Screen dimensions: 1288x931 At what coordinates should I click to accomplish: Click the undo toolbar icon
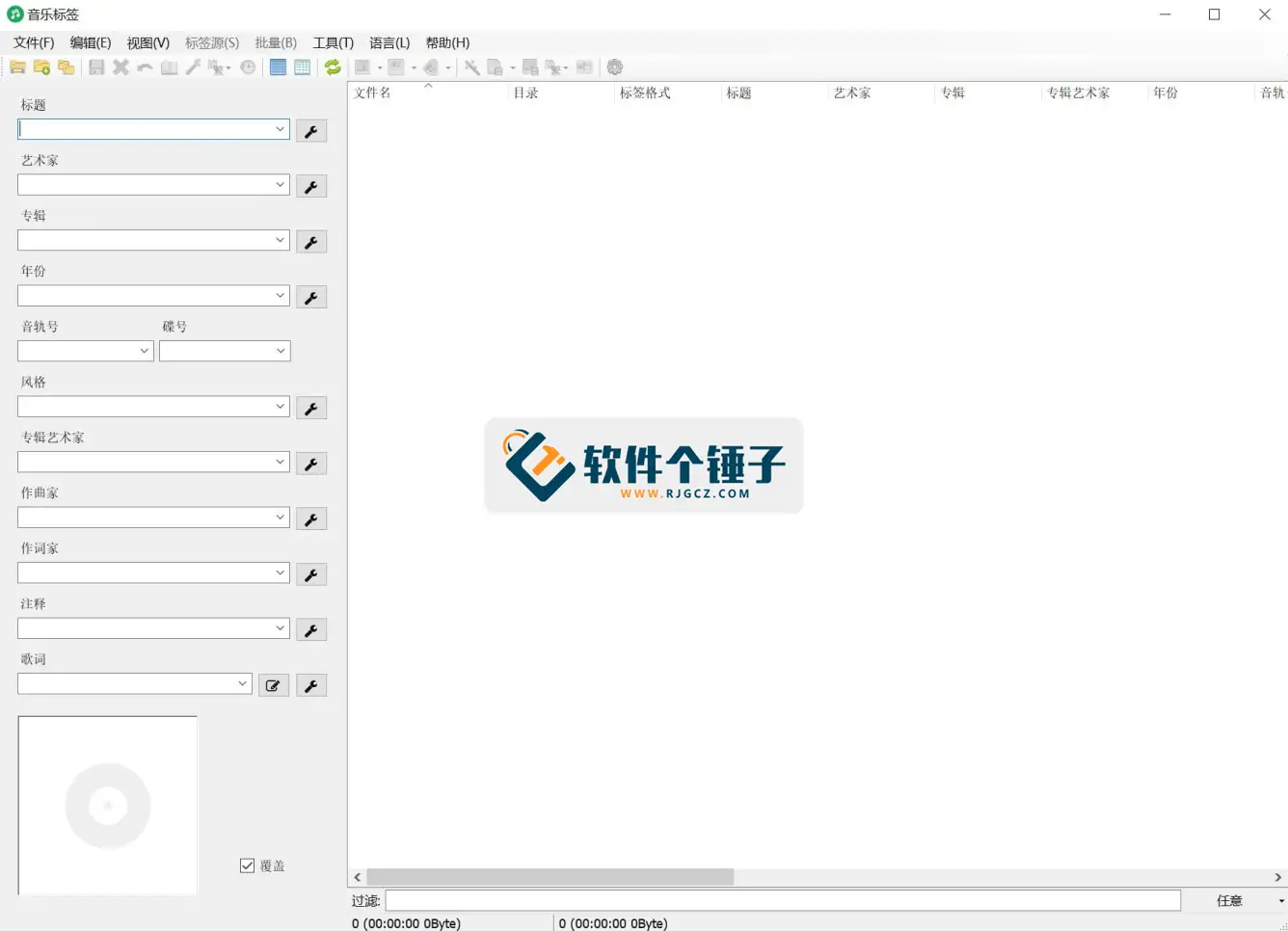[x=143, y=66]
